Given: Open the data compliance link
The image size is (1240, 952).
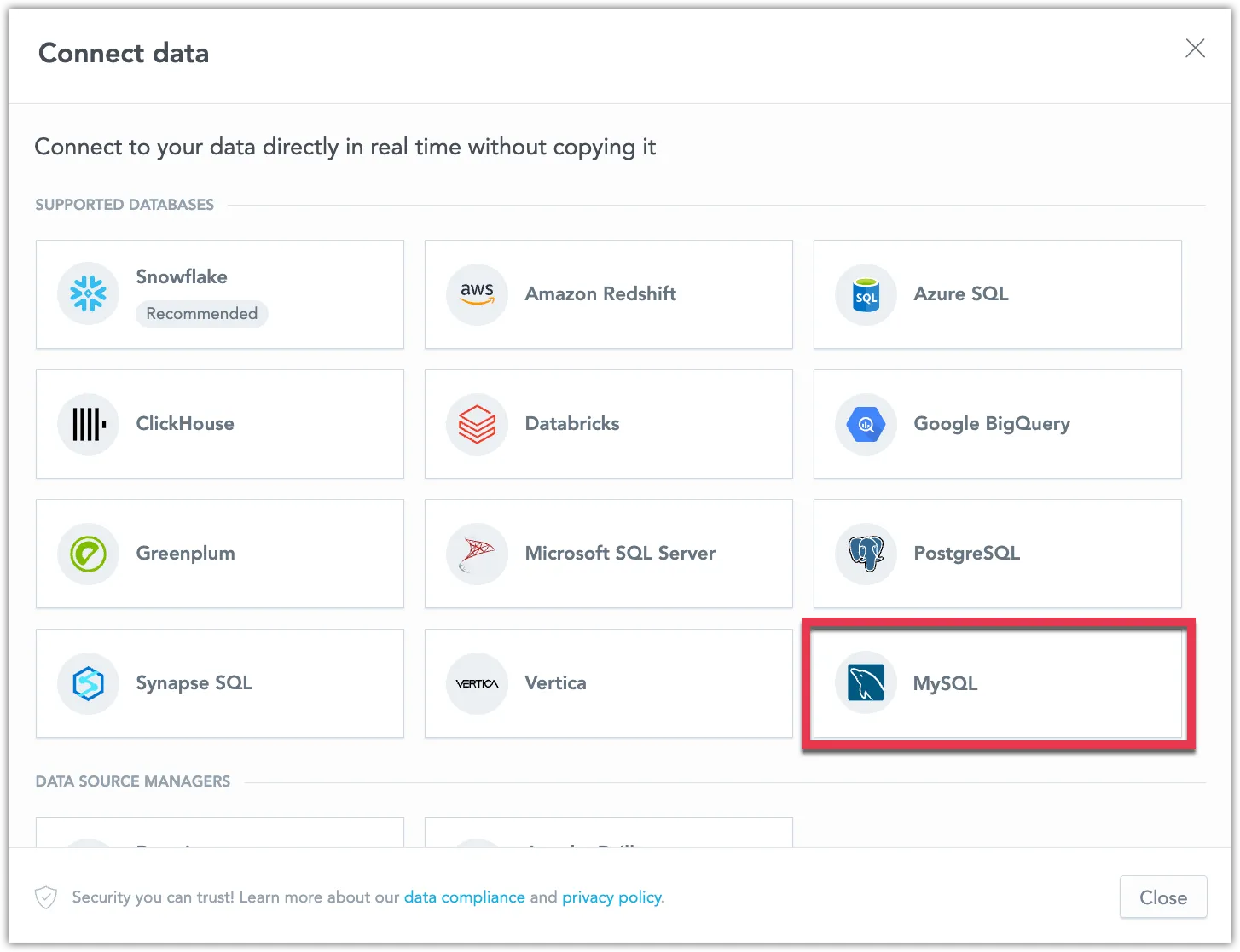Looking at the screenshot, I should [463, 897].
